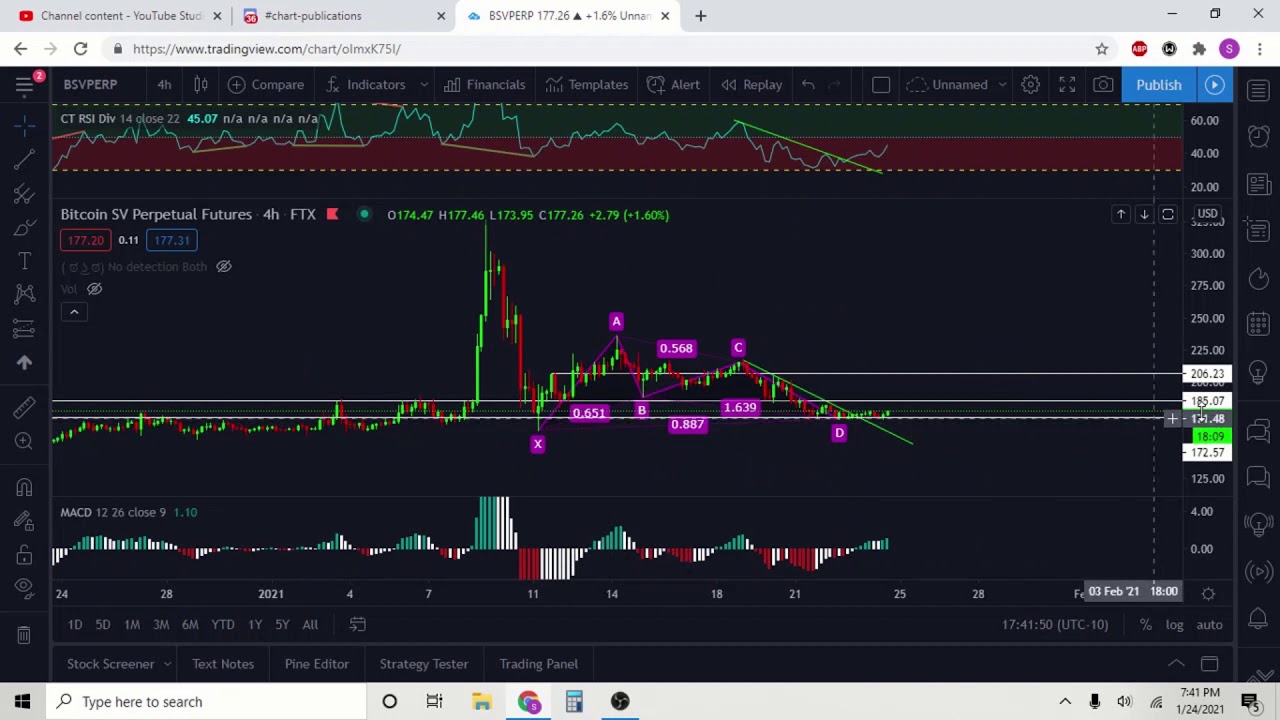This screenshot has width=1280, height=720.
Task: Open the Financials button
Action: pyautogui.click(x=484, y=85)
